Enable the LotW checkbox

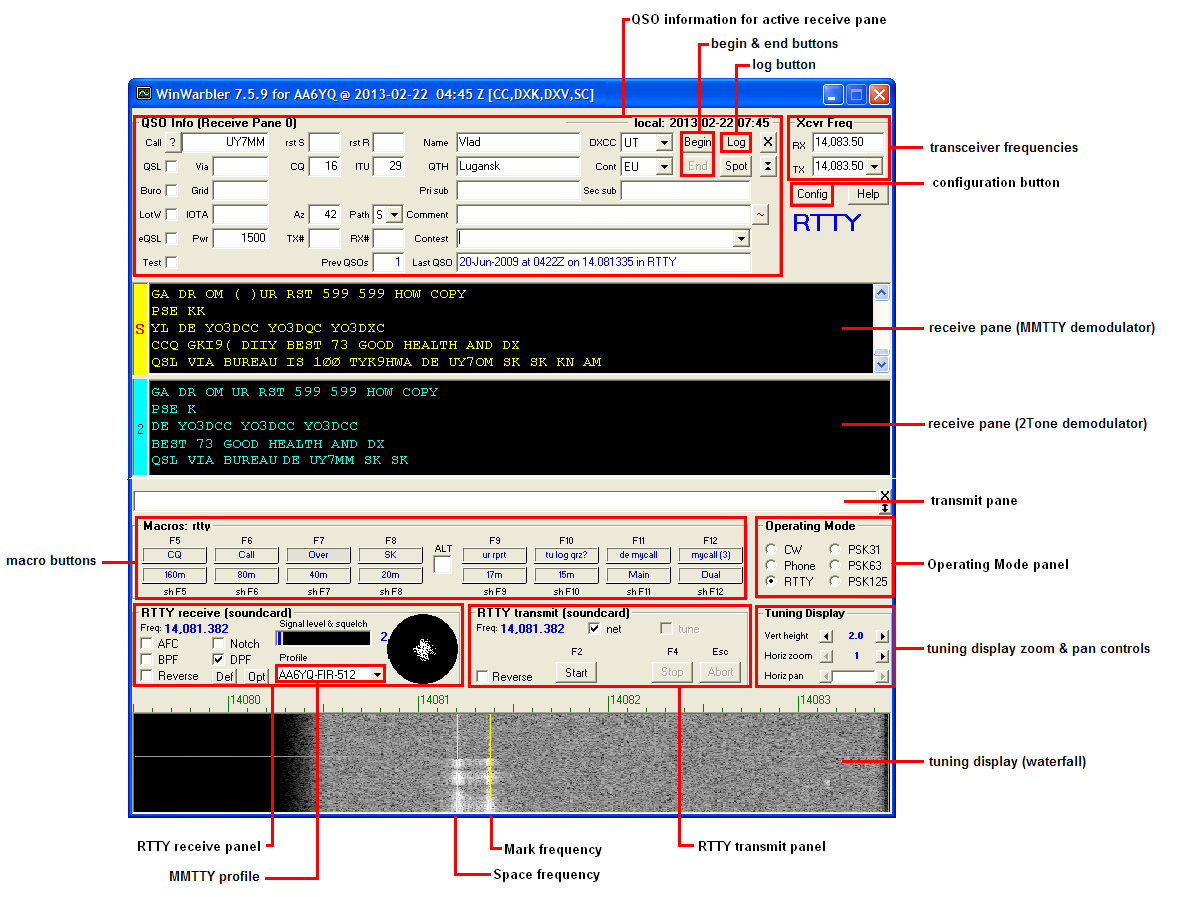click(171, 214)
